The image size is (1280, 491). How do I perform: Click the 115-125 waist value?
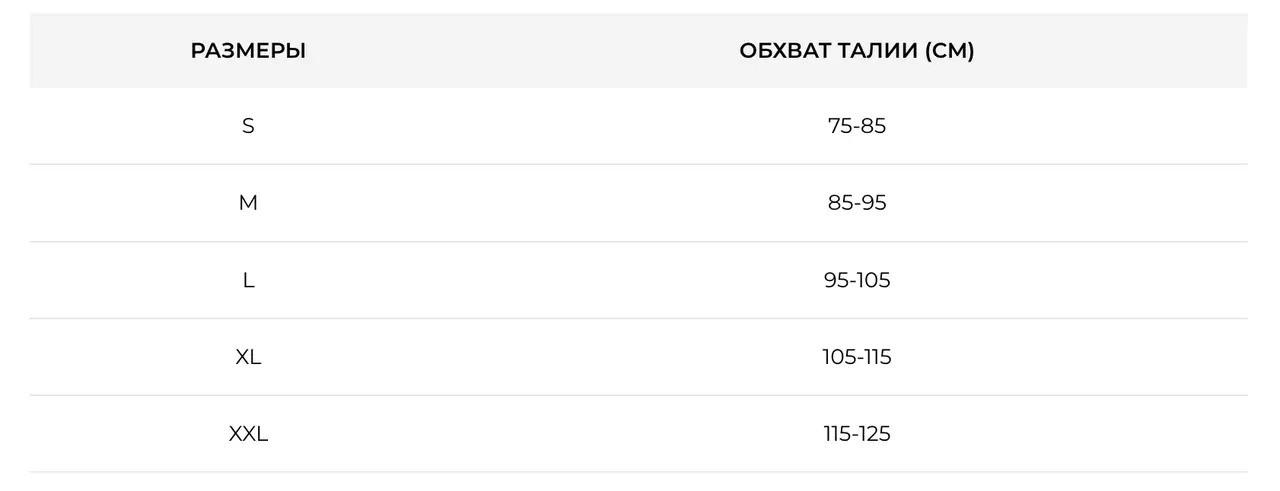tap(857, 434)
